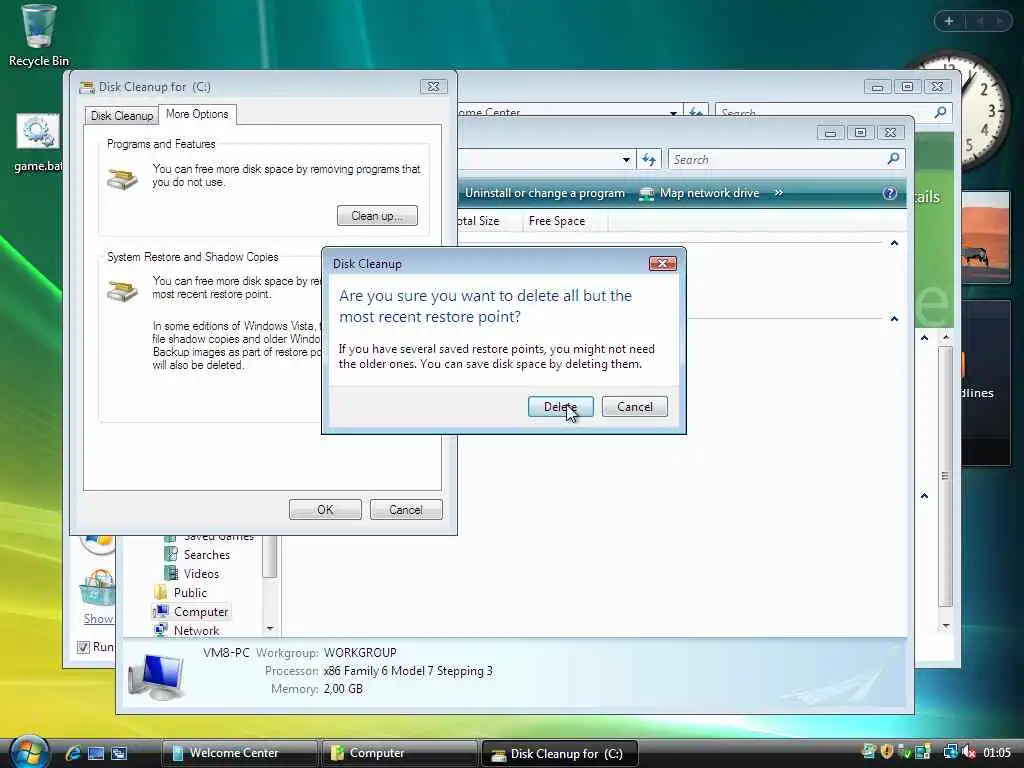The image size is (1024, 768).
Task: Switch to Disk Cleanup for (C:) taskbar button
Action: [559, 754]
